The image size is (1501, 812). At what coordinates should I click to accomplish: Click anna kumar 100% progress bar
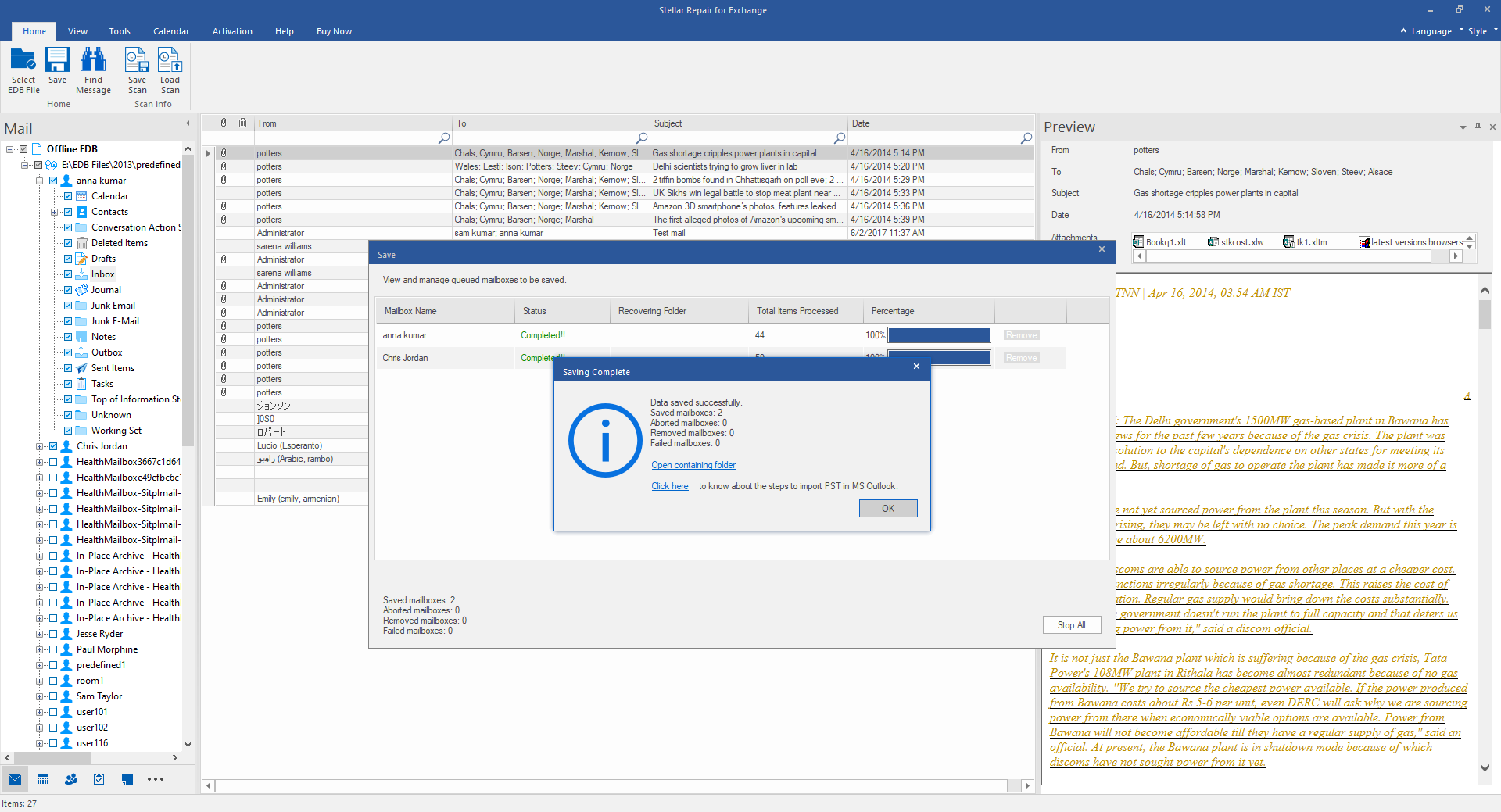click(939, 335)
